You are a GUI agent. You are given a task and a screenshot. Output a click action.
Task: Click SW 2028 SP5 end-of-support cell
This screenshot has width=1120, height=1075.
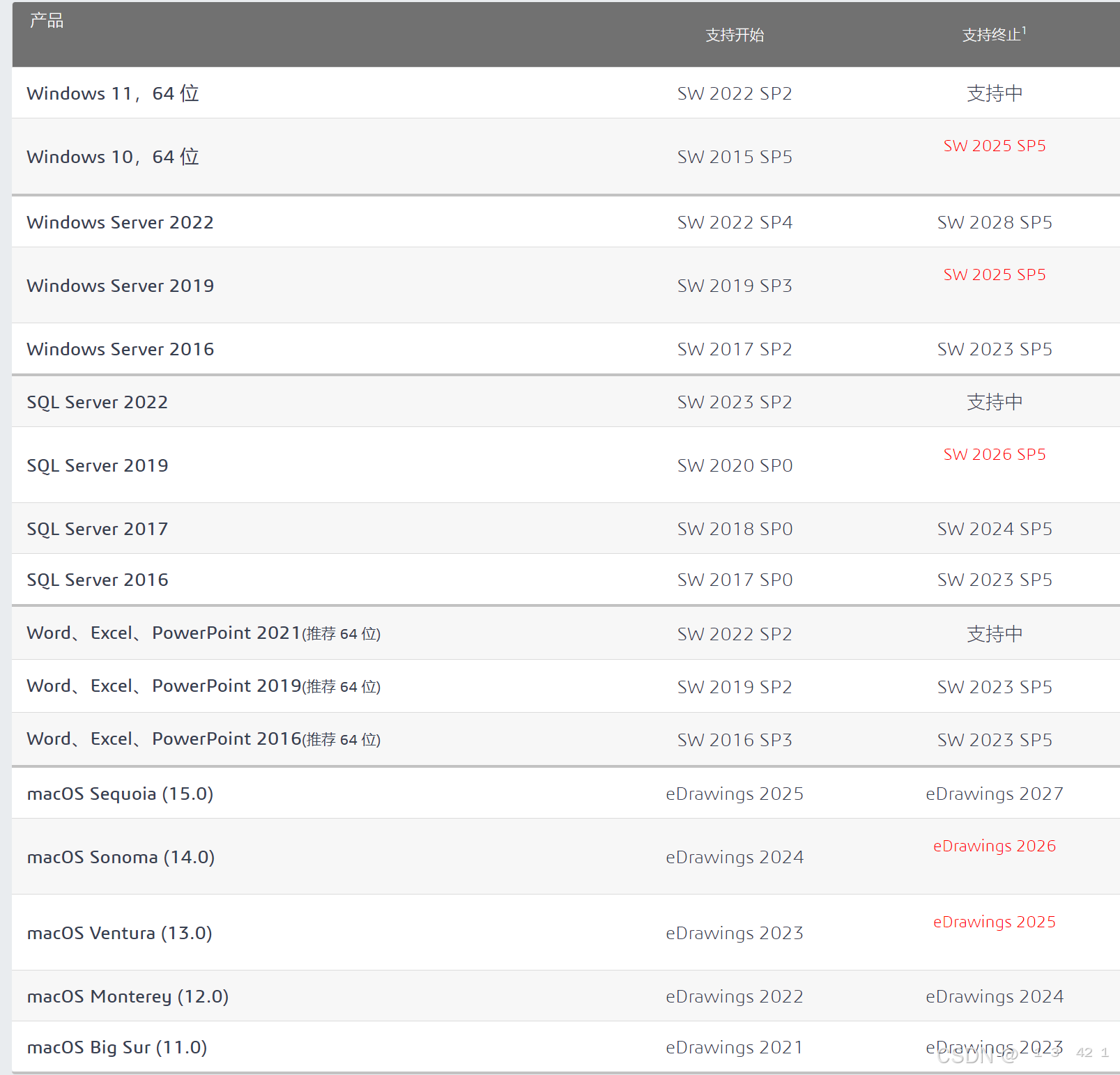pyautogui.click(x=995, y=222)
